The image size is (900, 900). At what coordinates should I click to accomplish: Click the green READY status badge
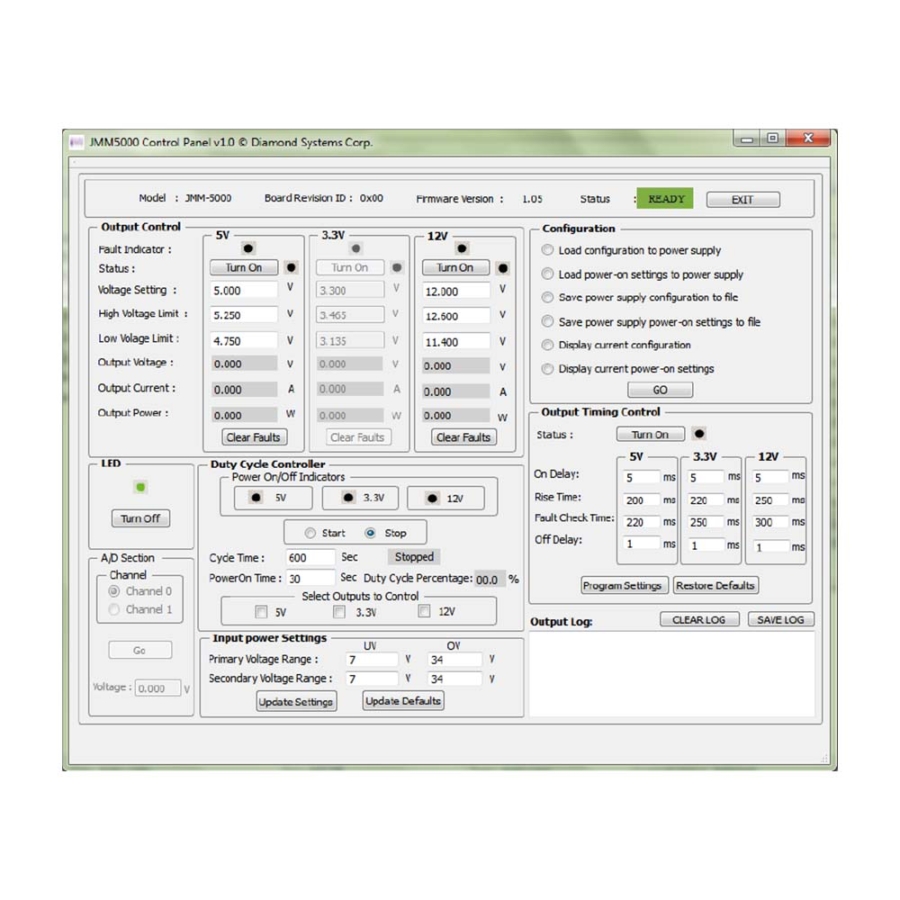coord(665,199)
